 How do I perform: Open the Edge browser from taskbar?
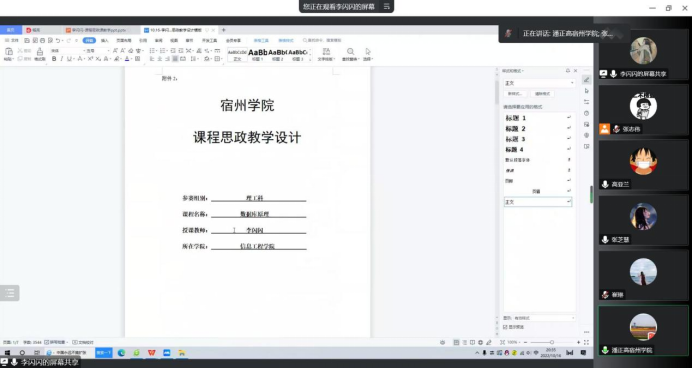point(121,353)
